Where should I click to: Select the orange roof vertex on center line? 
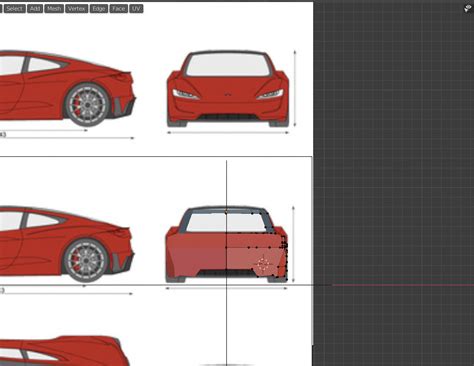[226, 211]
